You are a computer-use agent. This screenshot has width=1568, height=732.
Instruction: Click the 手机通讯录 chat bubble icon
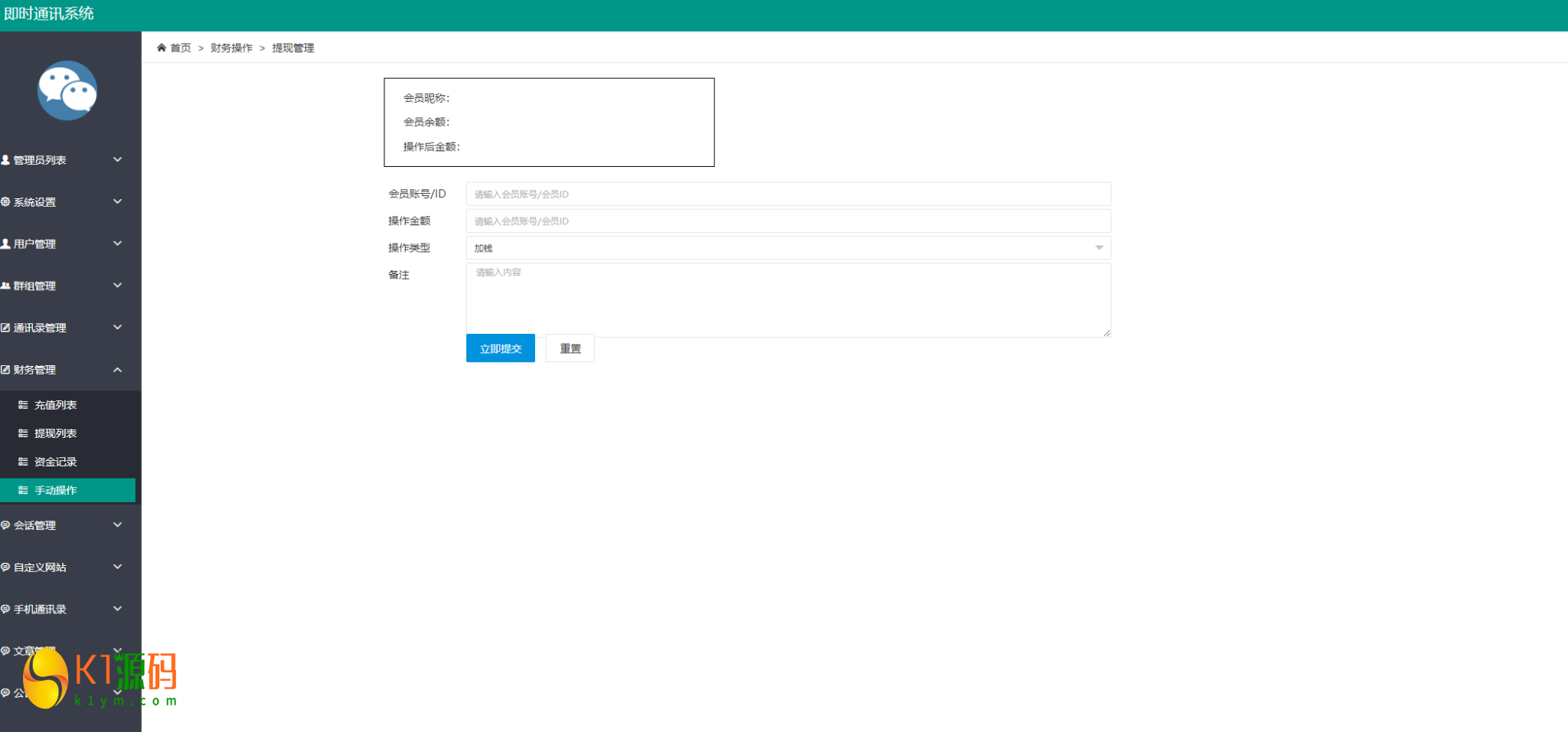tap(5, 609)
